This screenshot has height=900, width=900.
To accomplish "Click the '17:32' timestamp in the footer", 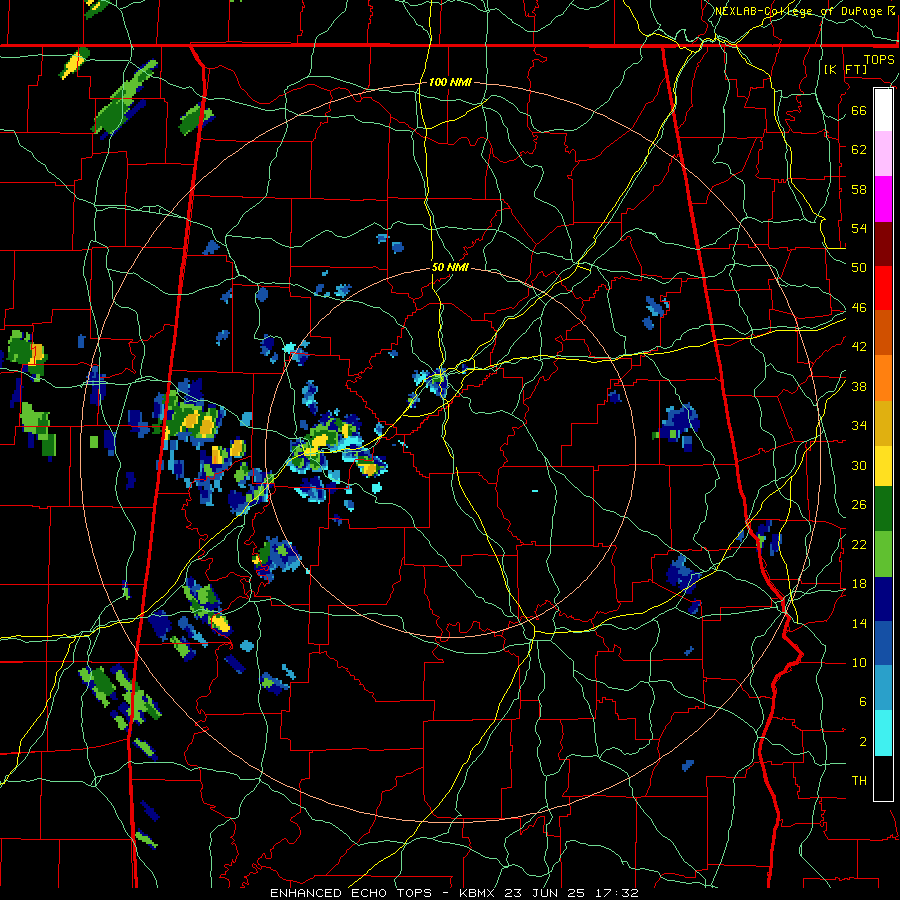I will (x=616, y=893).
